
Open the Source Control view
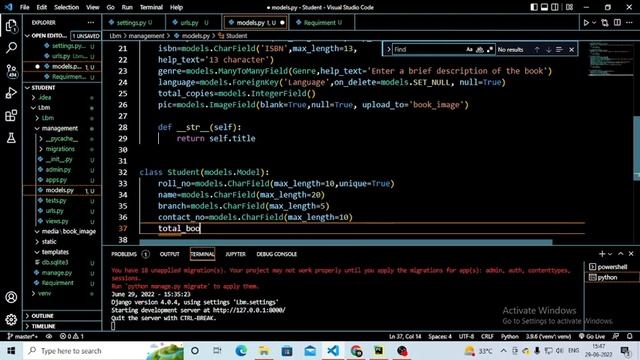[x=11, y=71]
